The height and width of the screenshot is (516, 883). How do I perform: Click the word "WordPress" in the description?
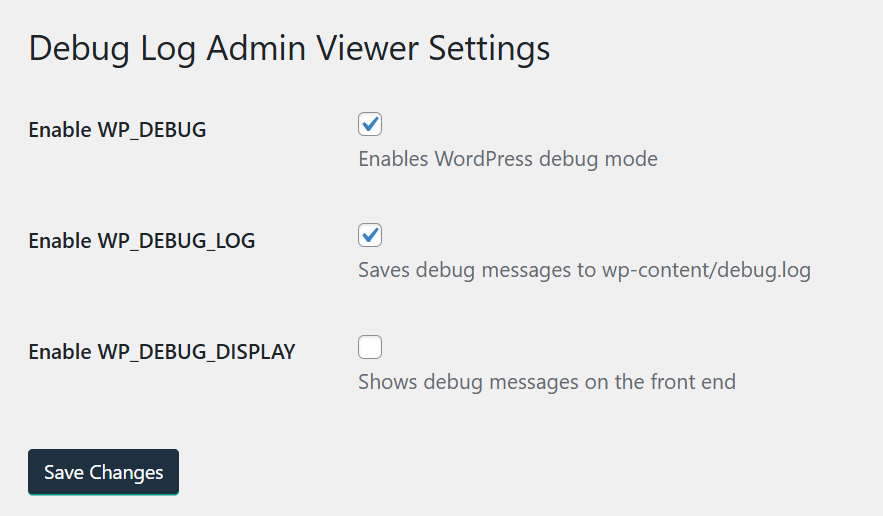point(484,159)
